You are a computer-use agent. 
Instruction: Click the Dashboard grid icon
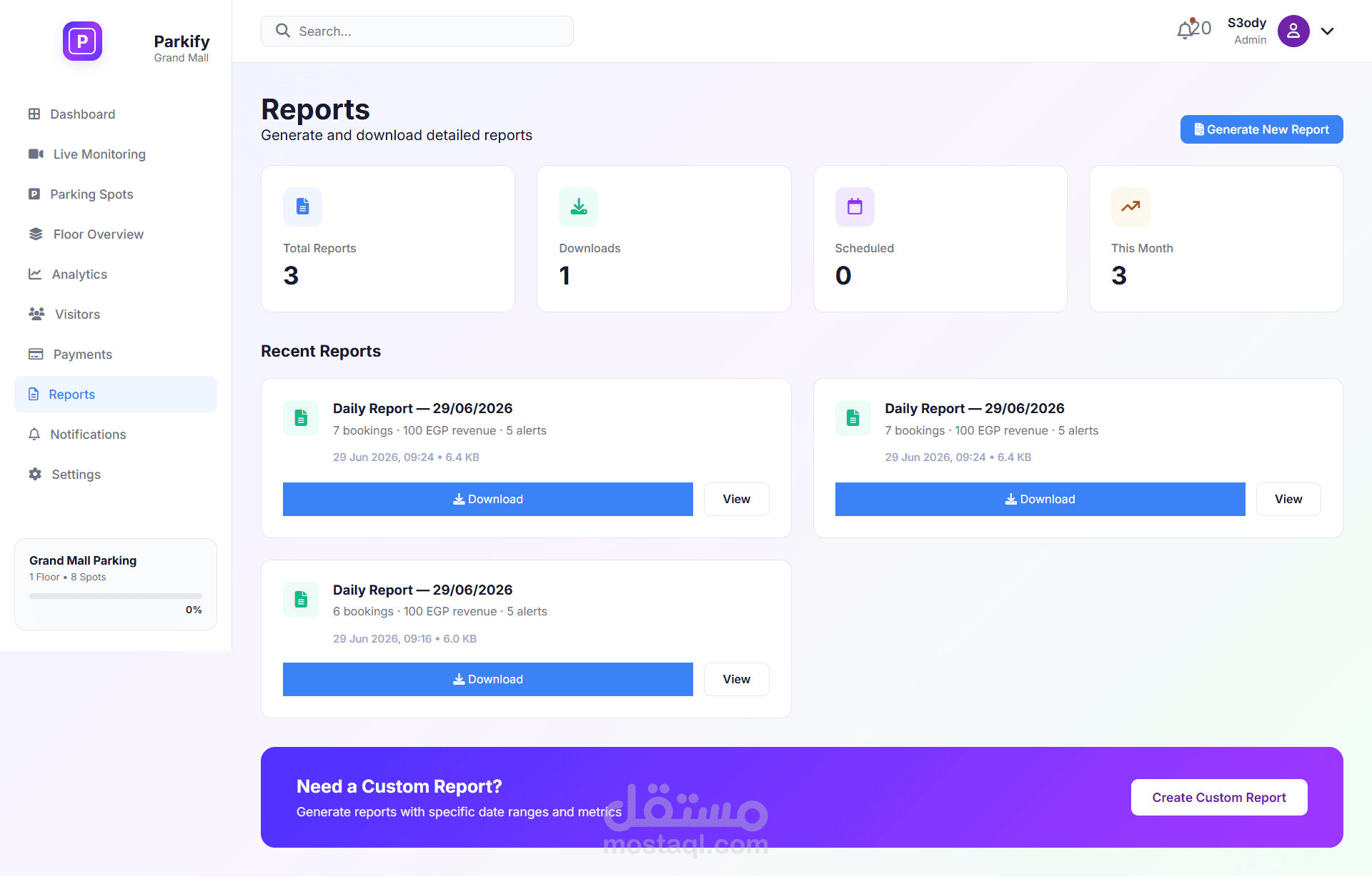(x=34, y=114)
